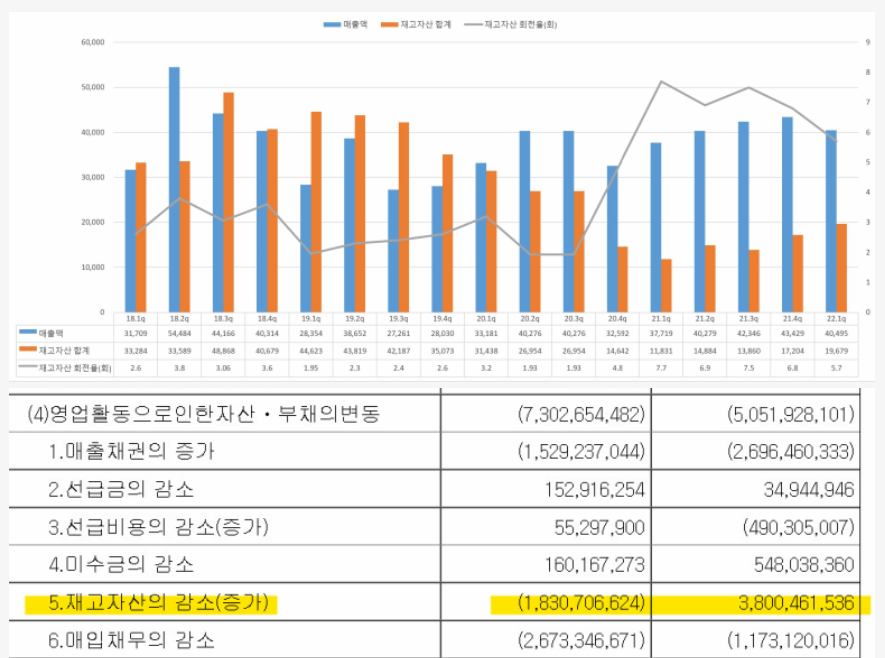Select the amount (1,173,120,016)

791,641
